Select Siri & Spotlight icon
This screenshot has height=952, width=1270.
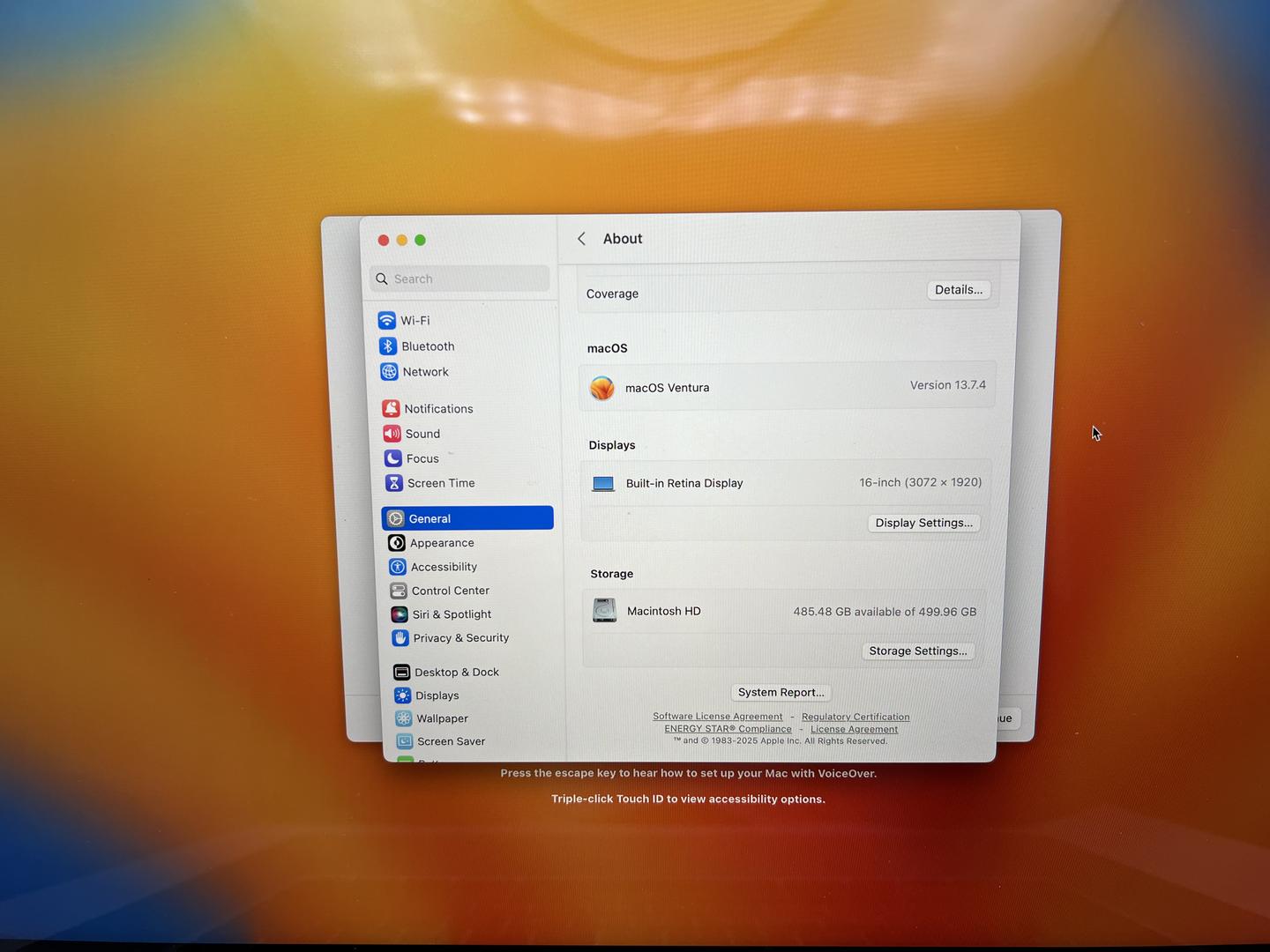[x=399, y=614]
